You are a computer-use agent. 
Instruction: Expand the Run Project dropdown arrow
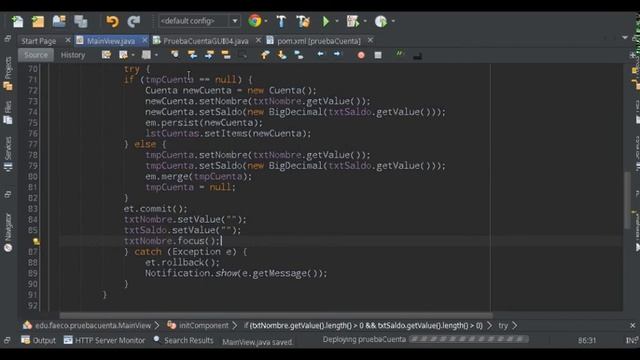click(x=337, y=21)
